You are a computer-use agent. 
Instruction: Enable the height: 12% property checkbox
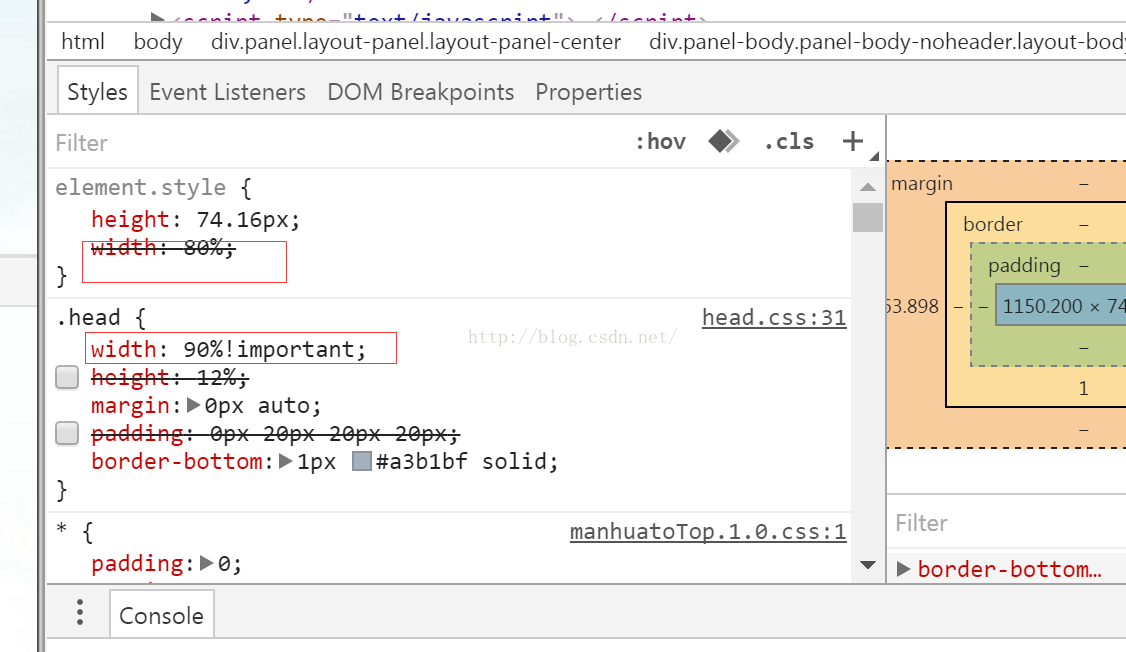(x=67, y=377)
